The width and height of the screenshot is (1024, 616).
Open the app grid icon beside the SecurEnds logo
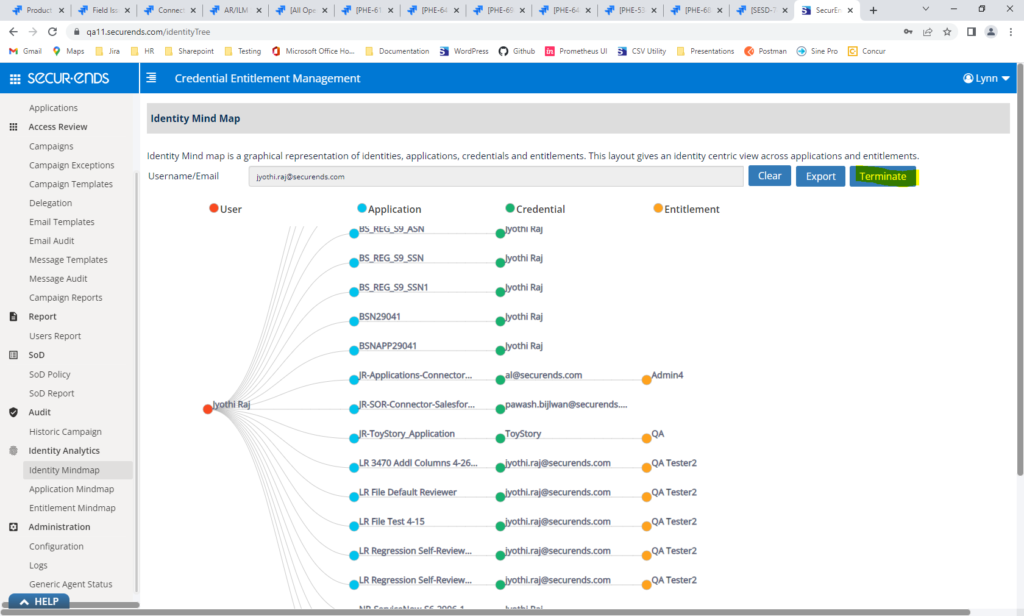click(x=14, y=79)
